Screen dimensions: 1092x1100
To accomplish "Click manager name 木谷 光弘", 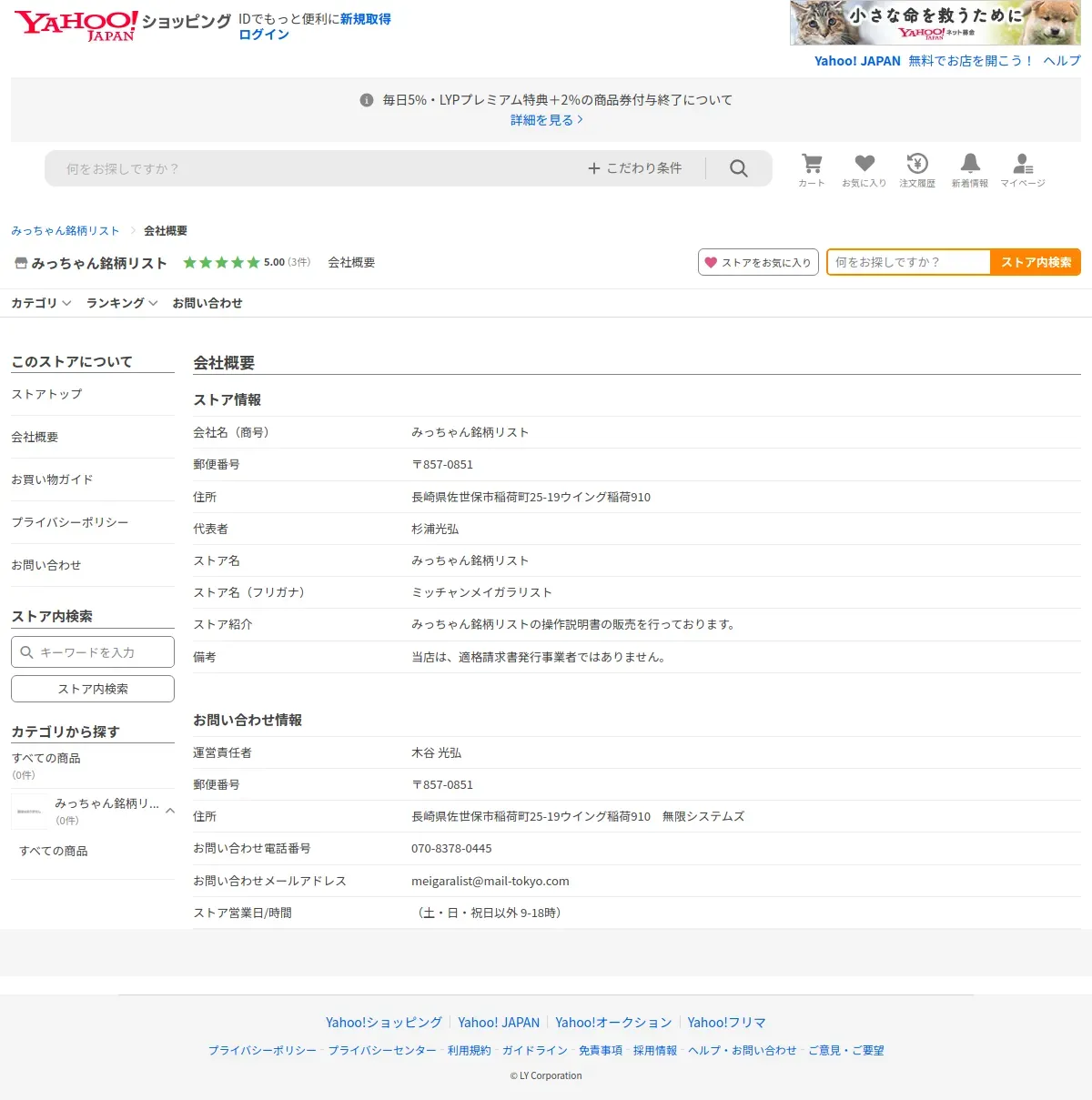I will point(437,752).
